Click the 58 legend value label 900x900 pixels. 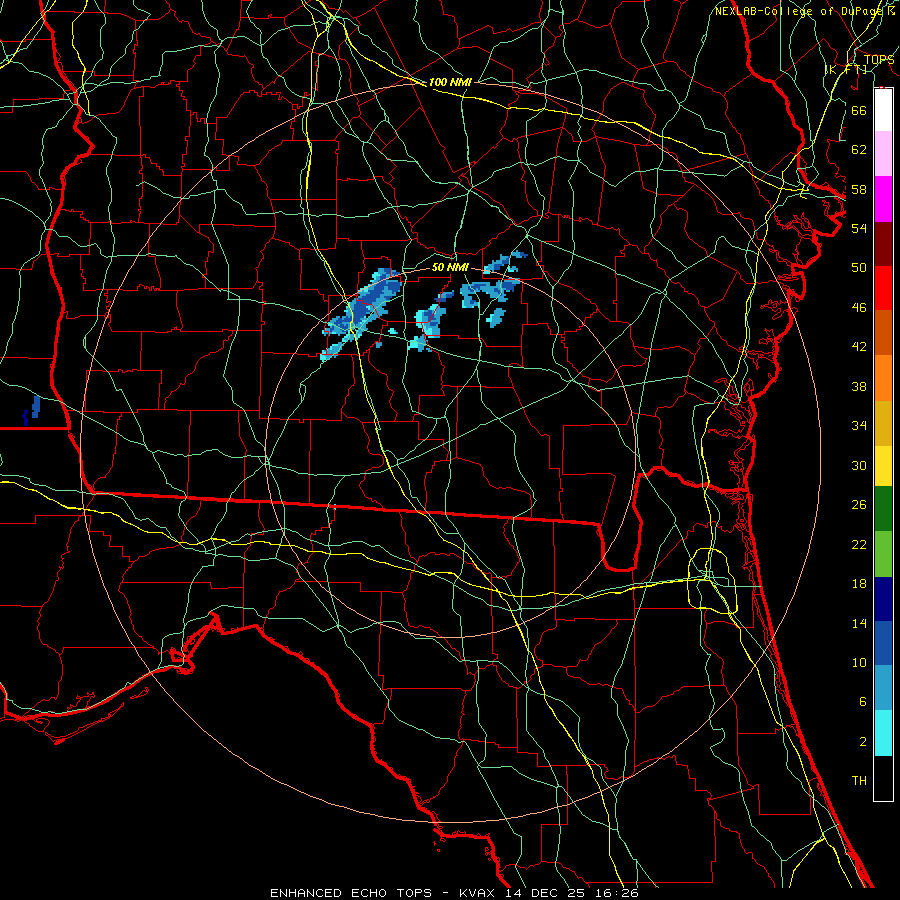[x=859, y=189]
